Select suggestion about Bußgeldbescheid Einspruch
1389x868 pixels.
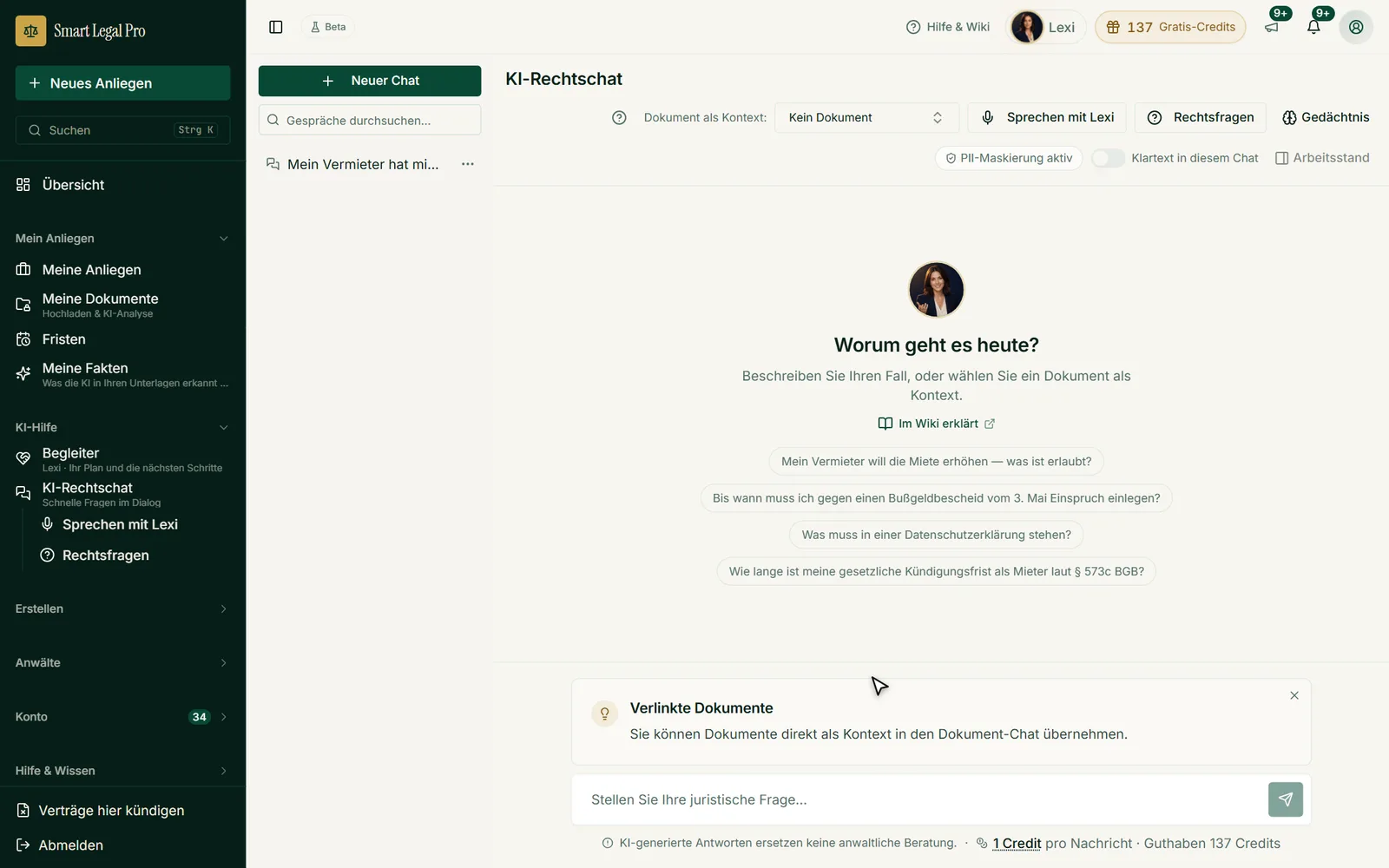click(937, 498)
